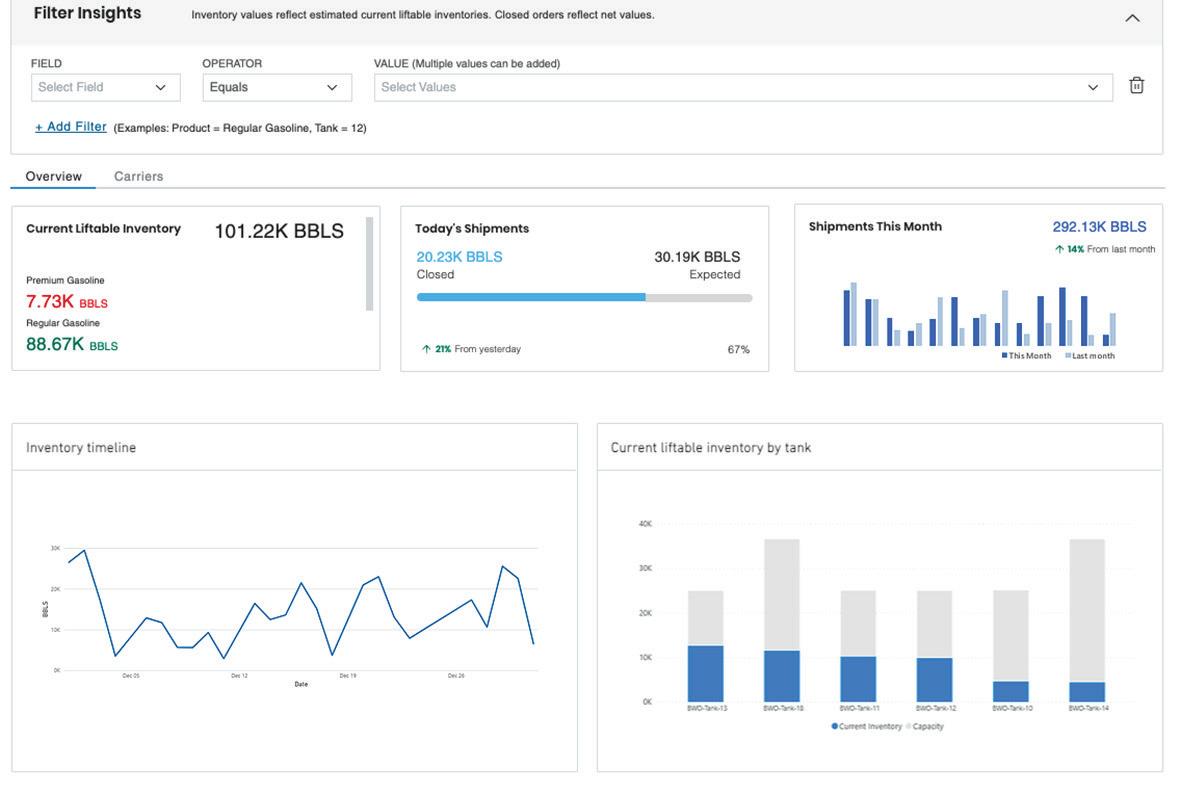The height and width of the screenshot is (791, 1181).
Task: Open the Select Values dropdown
Action: point(743,87)
